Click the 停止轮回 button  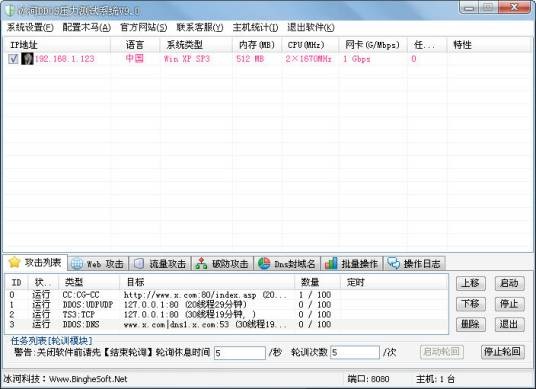(x=502, y=352)
